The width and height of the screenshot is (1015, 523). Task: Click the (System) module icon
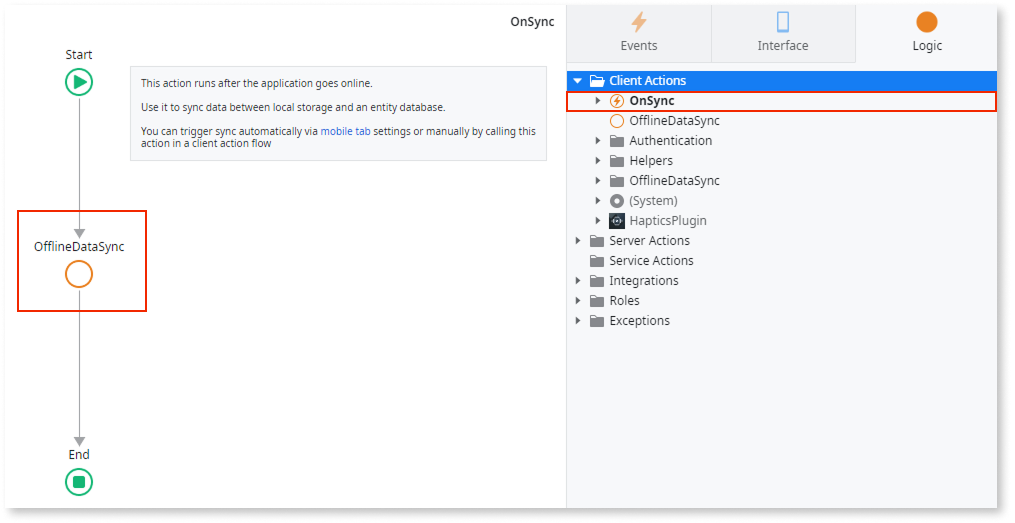[617, 201]
